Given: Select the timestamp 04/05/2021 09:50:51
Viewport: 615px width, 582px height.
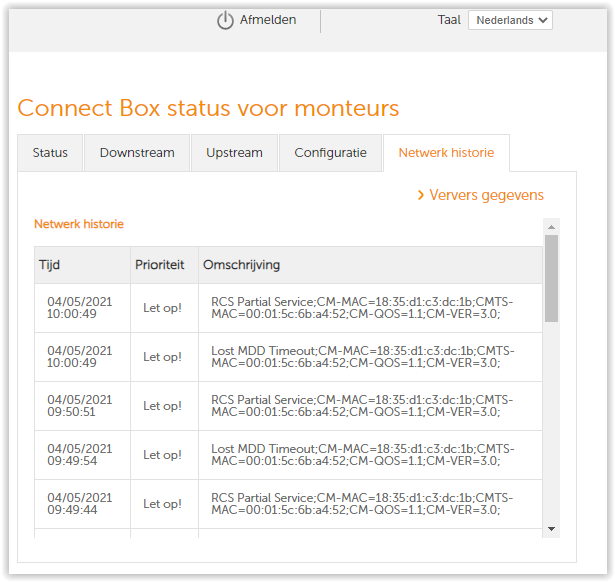Looking at the screenshot, I should coord(80,406).
